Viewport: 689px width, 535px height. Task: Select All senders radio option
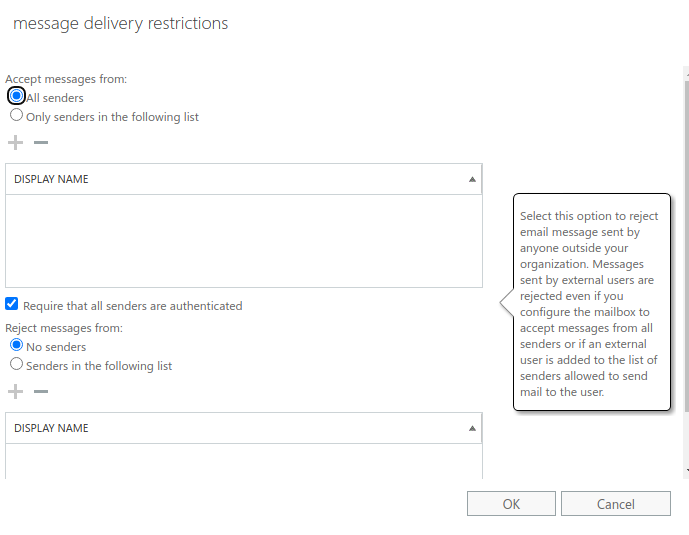point(16,96)
